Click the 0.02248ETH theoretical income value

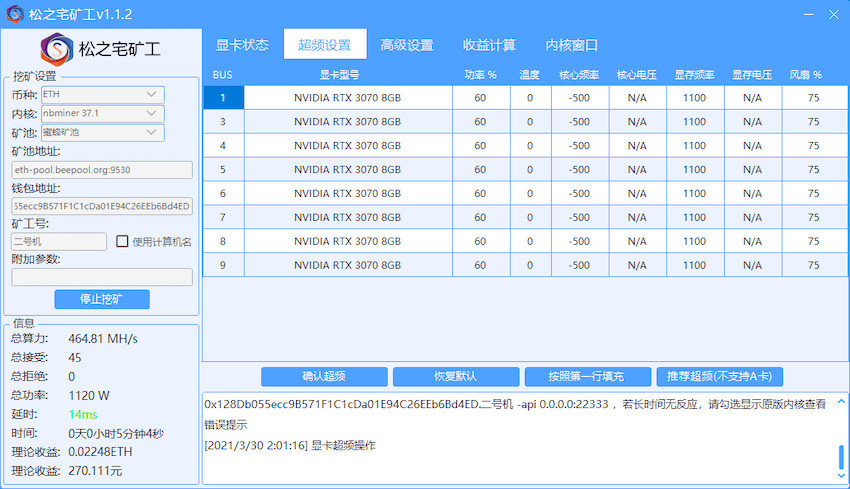pos(100,452)
